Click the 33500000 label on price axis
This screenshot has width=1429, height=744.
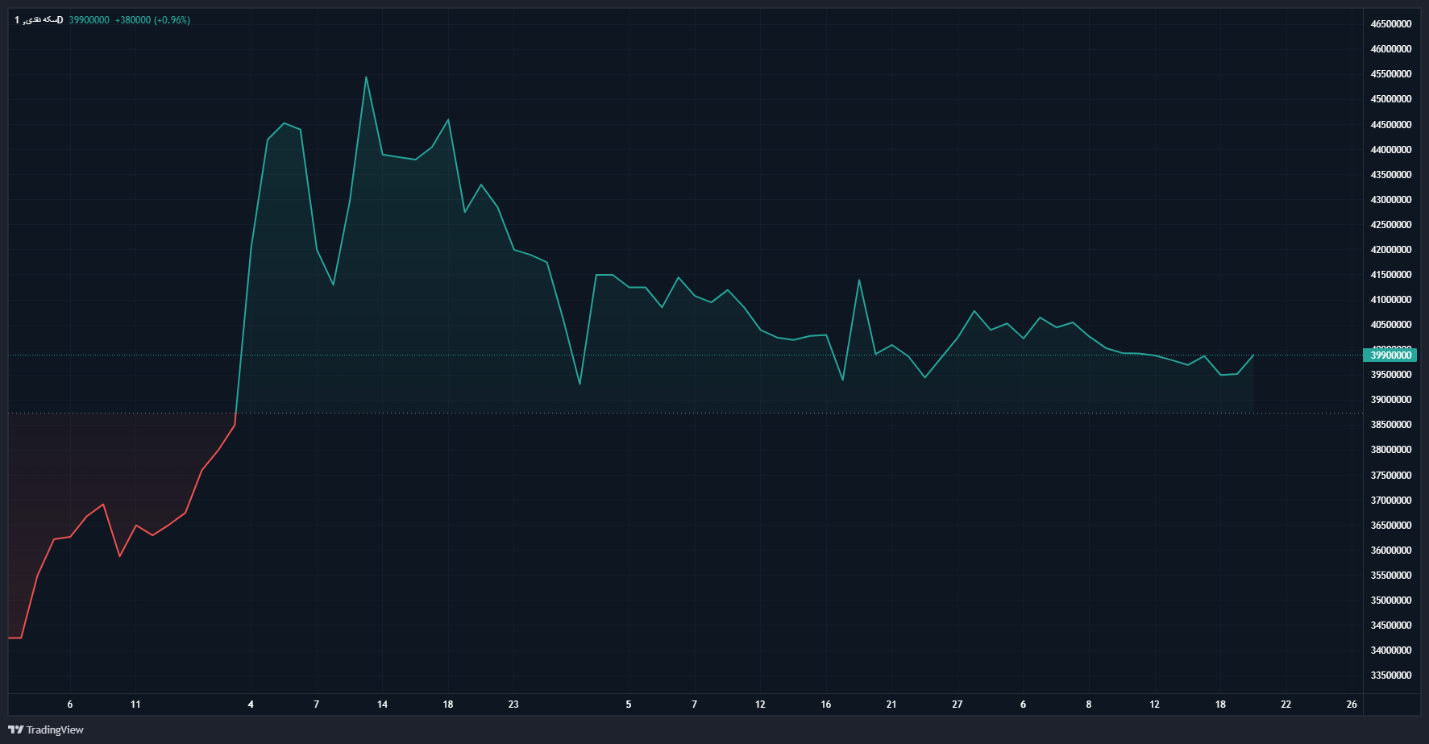coord(1390,676)
